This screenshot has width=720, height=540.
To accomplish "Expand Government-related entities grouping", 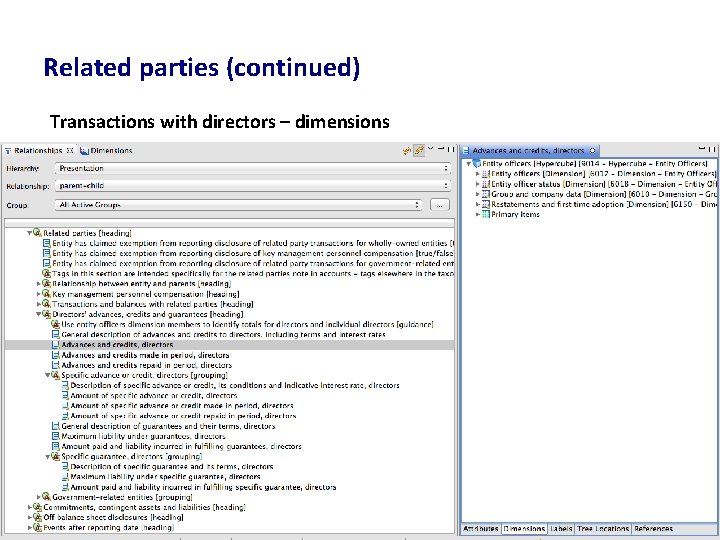I will [39, 497].
